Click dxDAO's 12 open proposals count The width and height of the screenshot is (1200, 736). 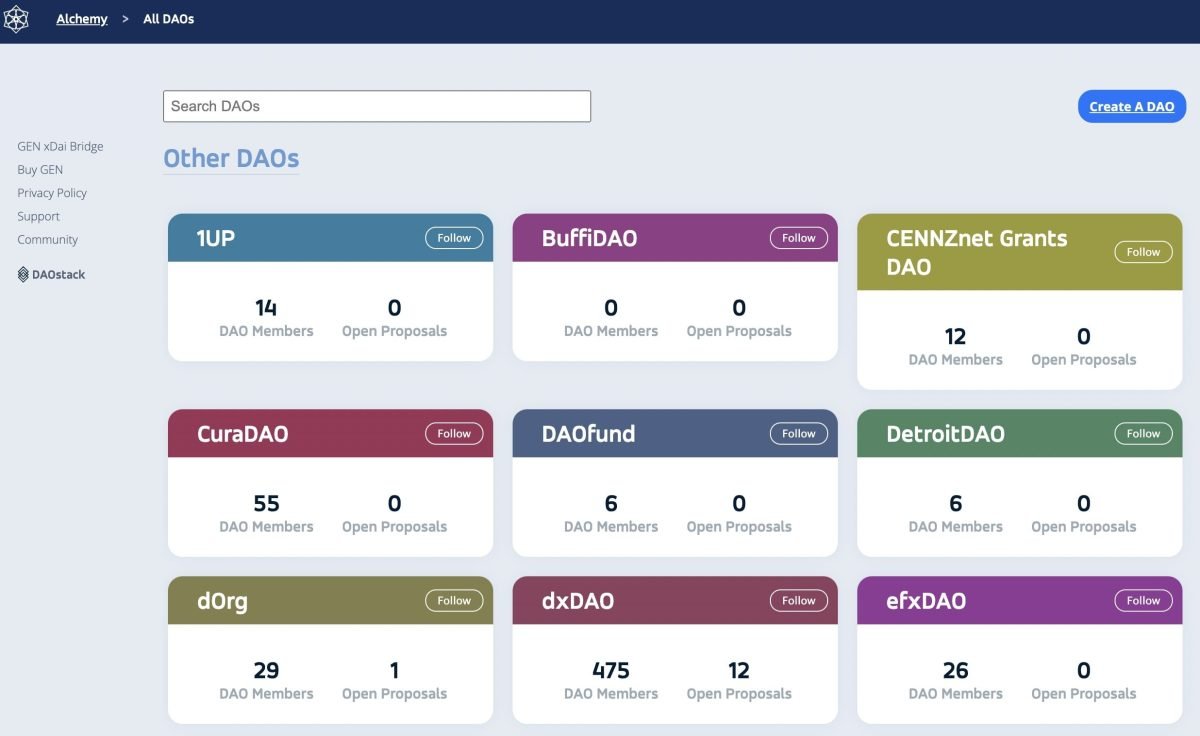point(739,670)
